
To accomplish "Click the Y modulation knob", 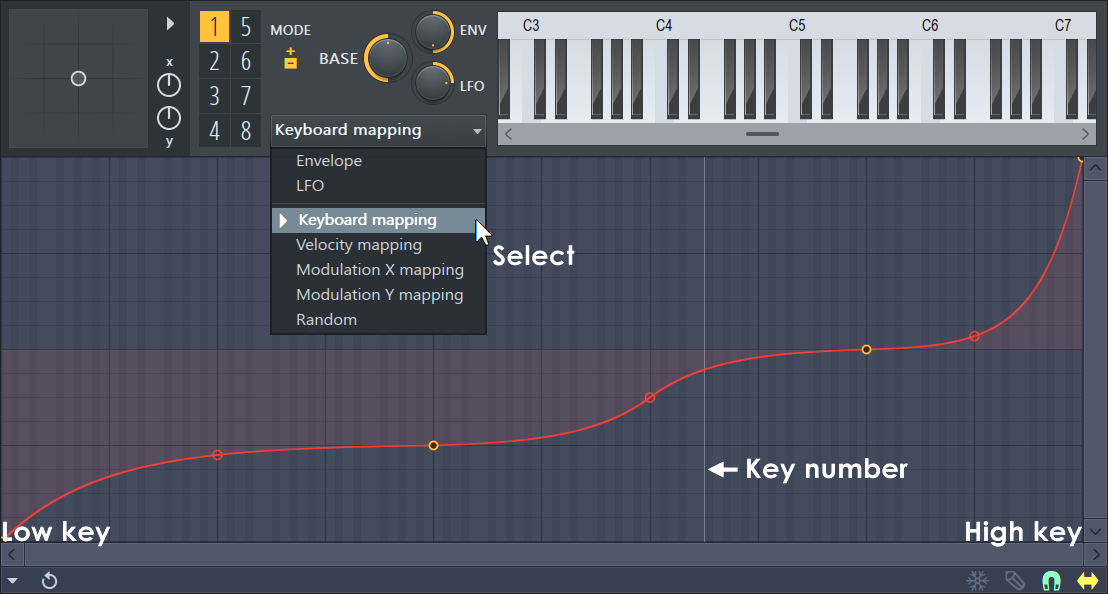I will pyautogui.click(x=169, y=117).
